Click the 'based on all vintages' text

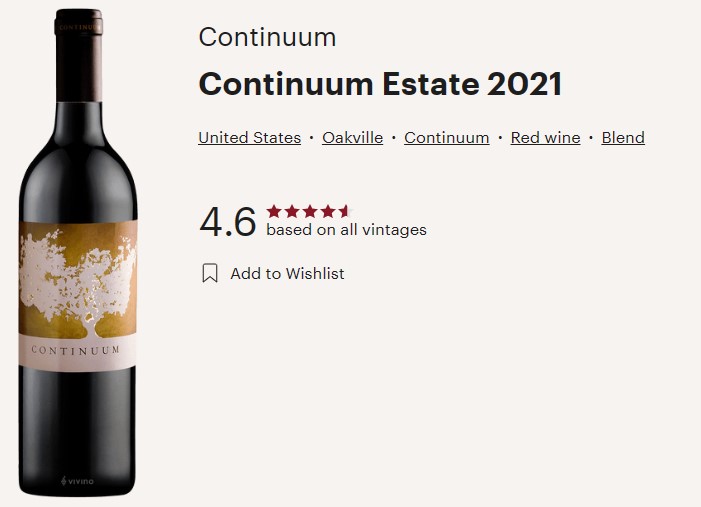[346, 230]
